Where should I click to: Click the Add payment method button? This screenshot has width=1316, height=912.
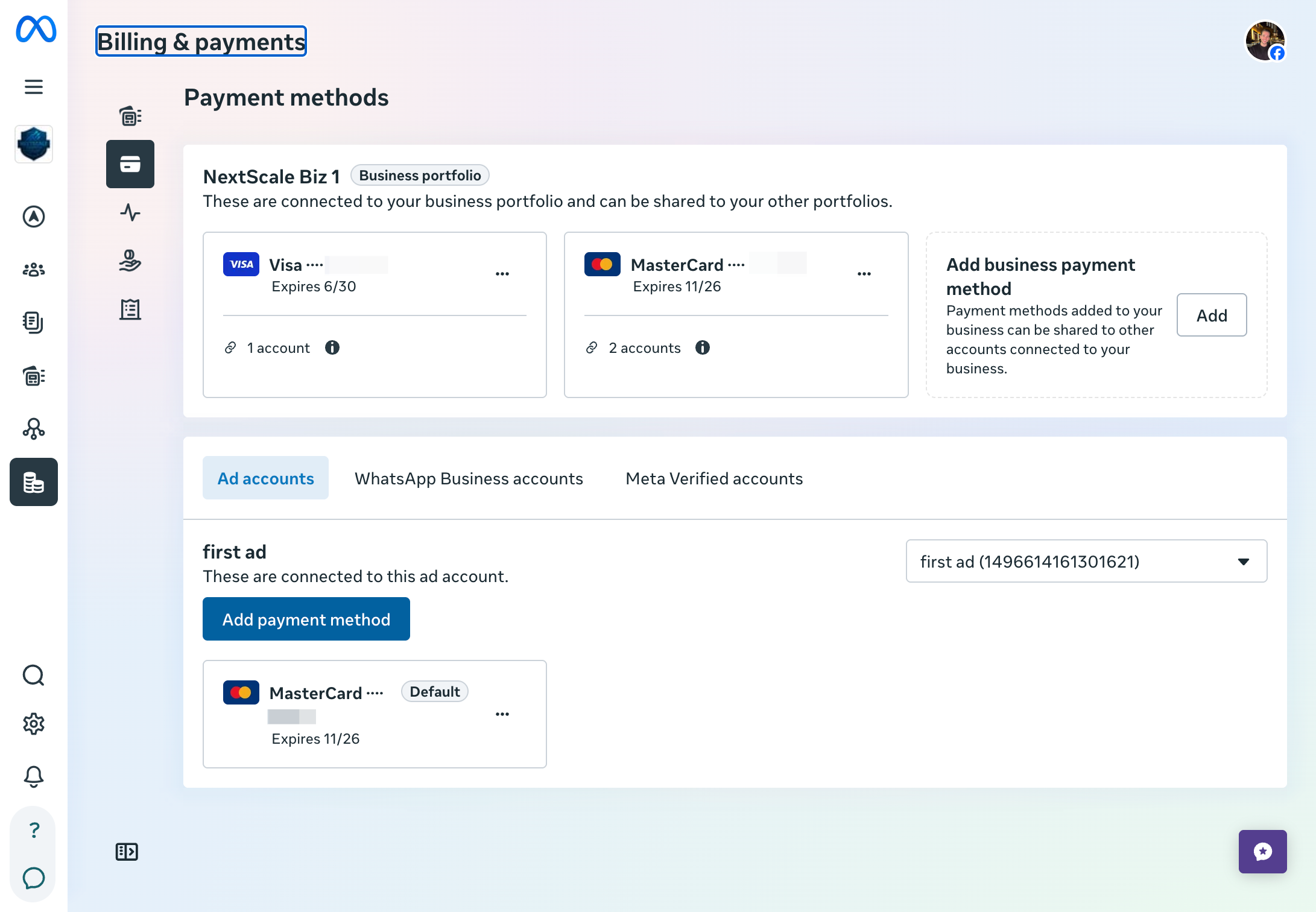pos(306,619)
